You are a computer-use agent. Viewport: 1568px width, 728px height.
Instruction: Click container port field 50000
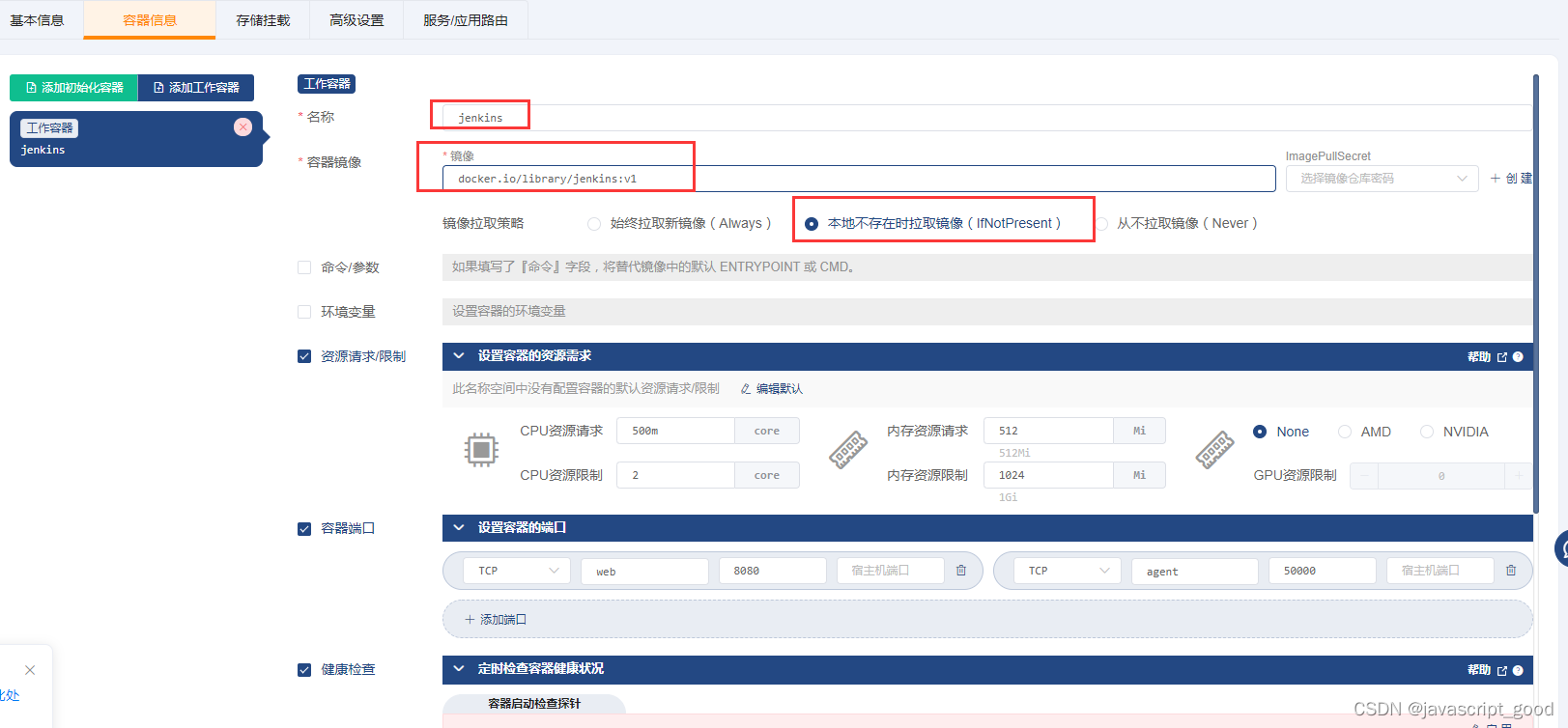click(1323, 571)
